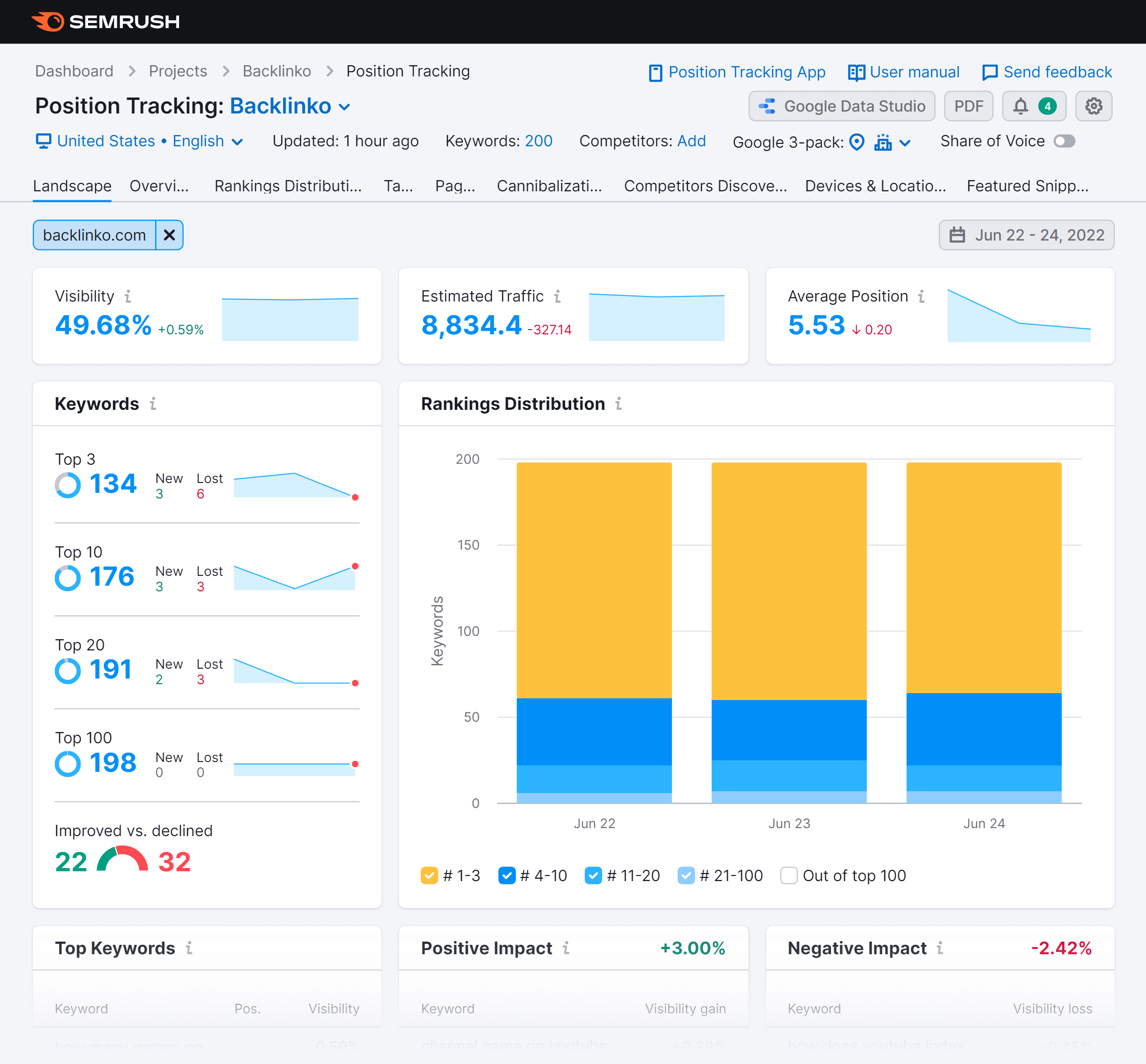Viewport: 1146px width, 1064px height.
Task: Click the Negative Impact -2.42% value
Action: [1062, 948]
